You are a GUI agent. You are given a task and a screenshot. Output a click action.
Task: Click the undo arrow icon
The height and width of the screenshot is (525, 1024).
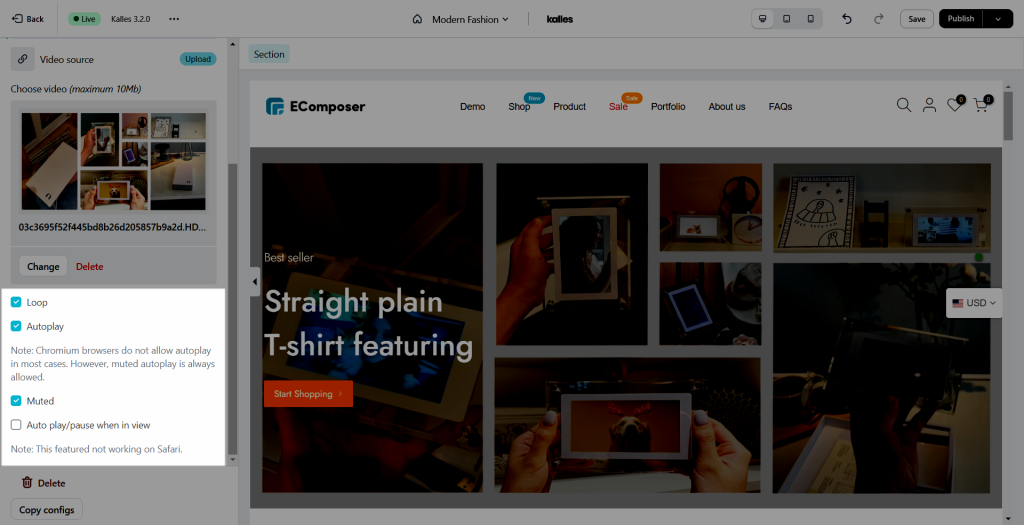[847, 19]
